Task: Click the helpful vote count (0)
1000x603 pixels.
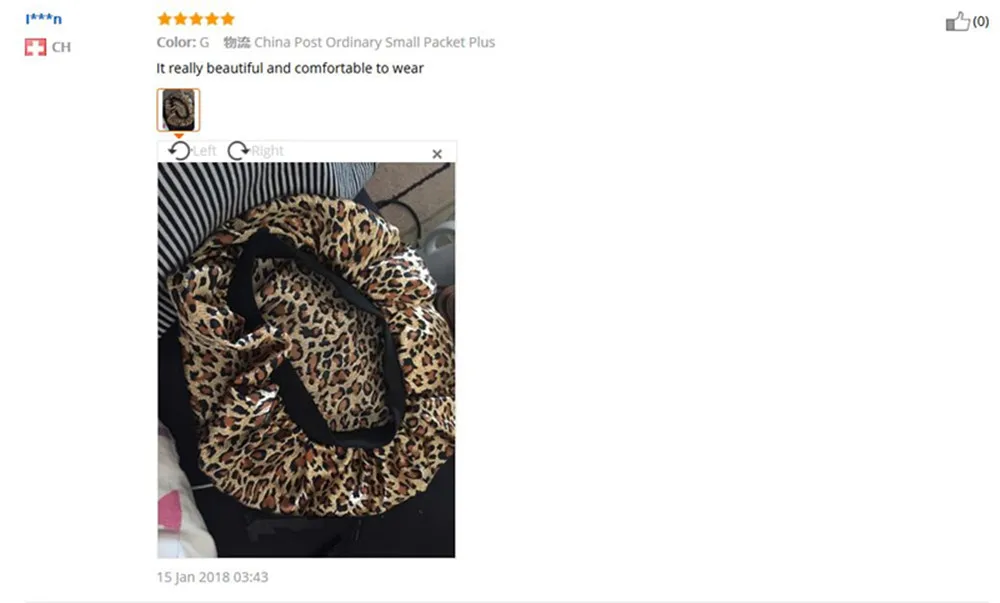Action: coord(981,22)
